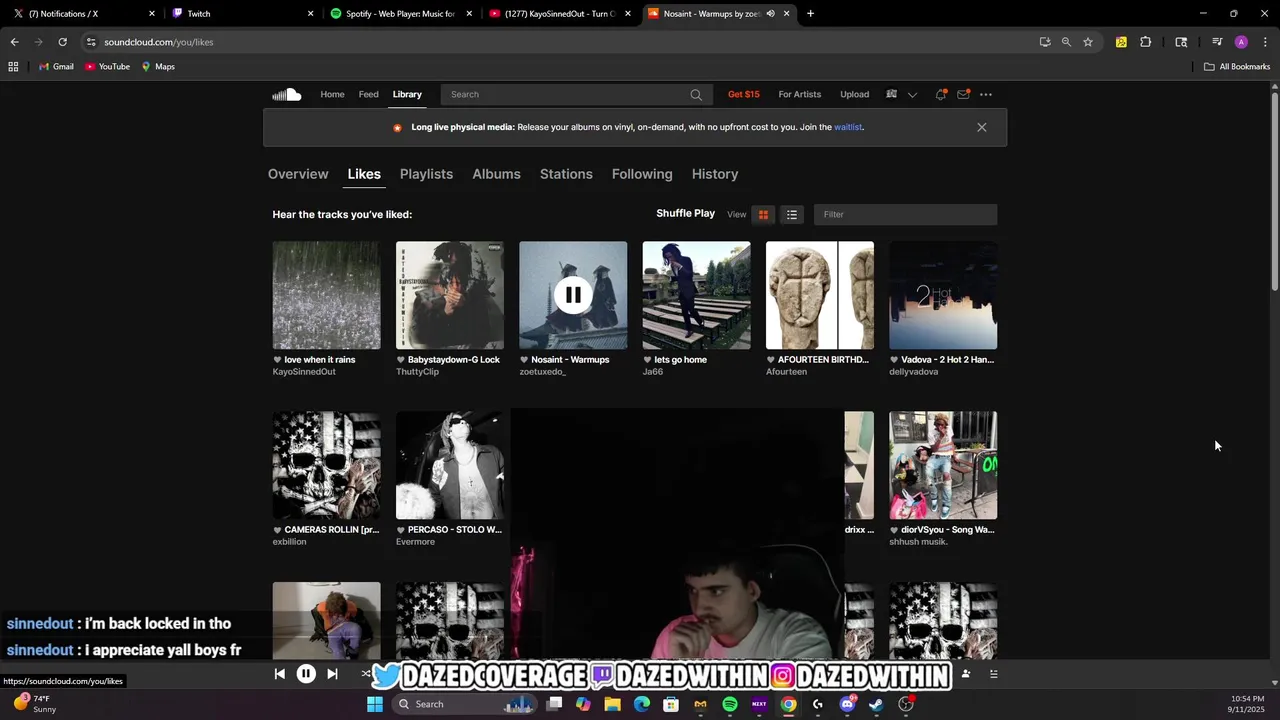1280x720 pixels.
Task: Open the Feed page
Action: click(x=369, y=94)
